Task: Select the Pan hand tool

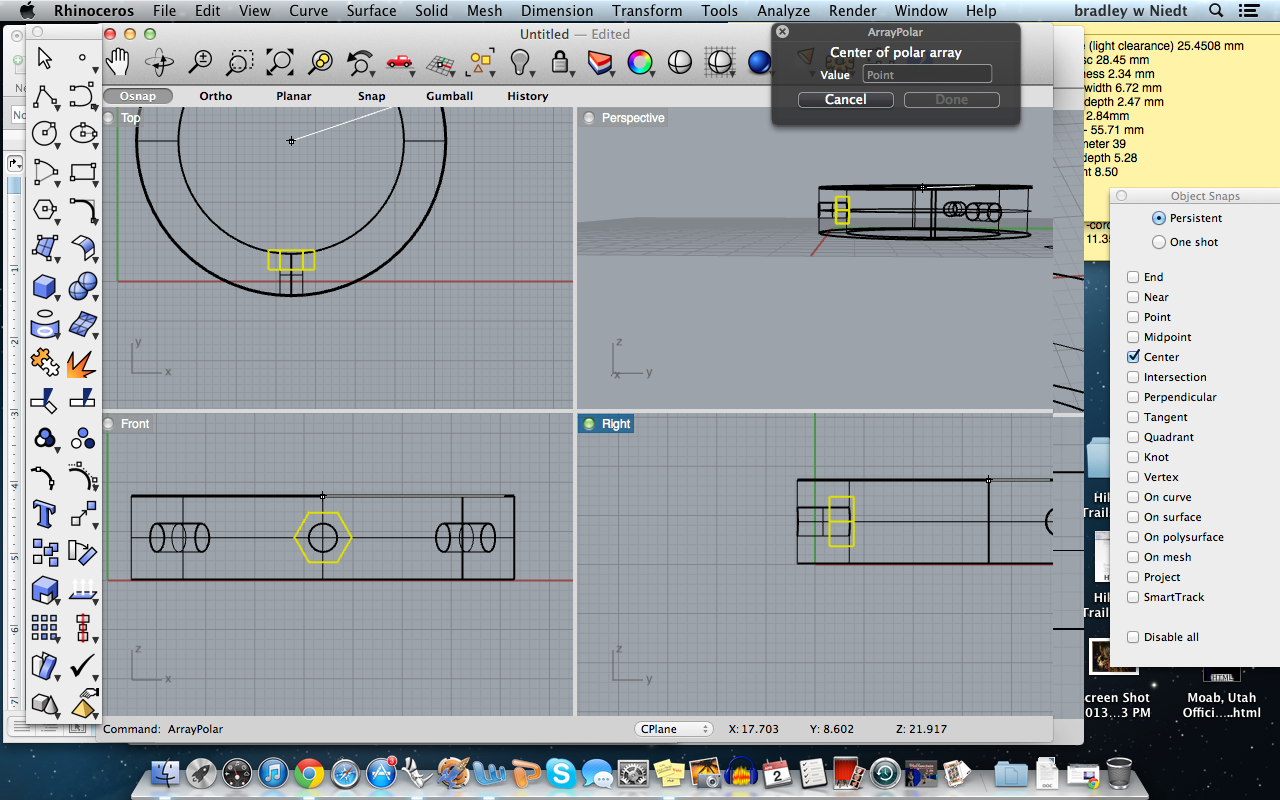Action: (119, 62)
